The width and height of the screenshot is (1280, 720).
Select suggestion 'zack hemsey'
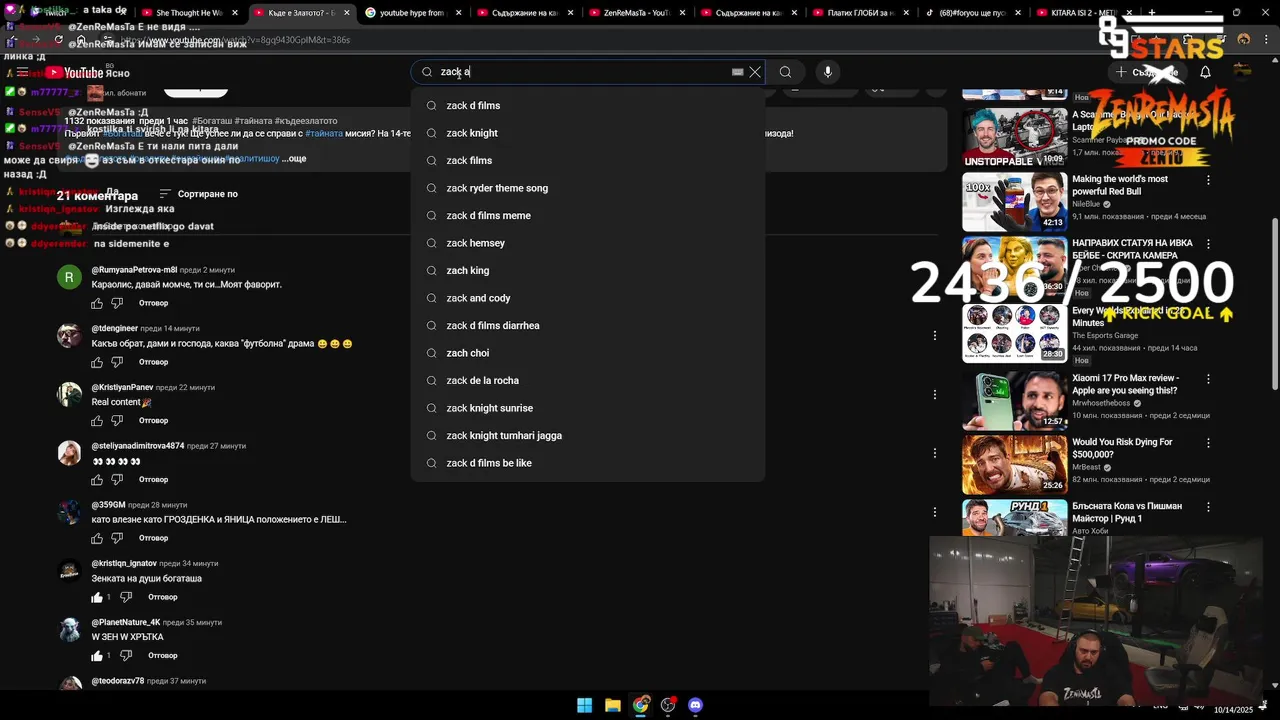[x=588, y=243]
